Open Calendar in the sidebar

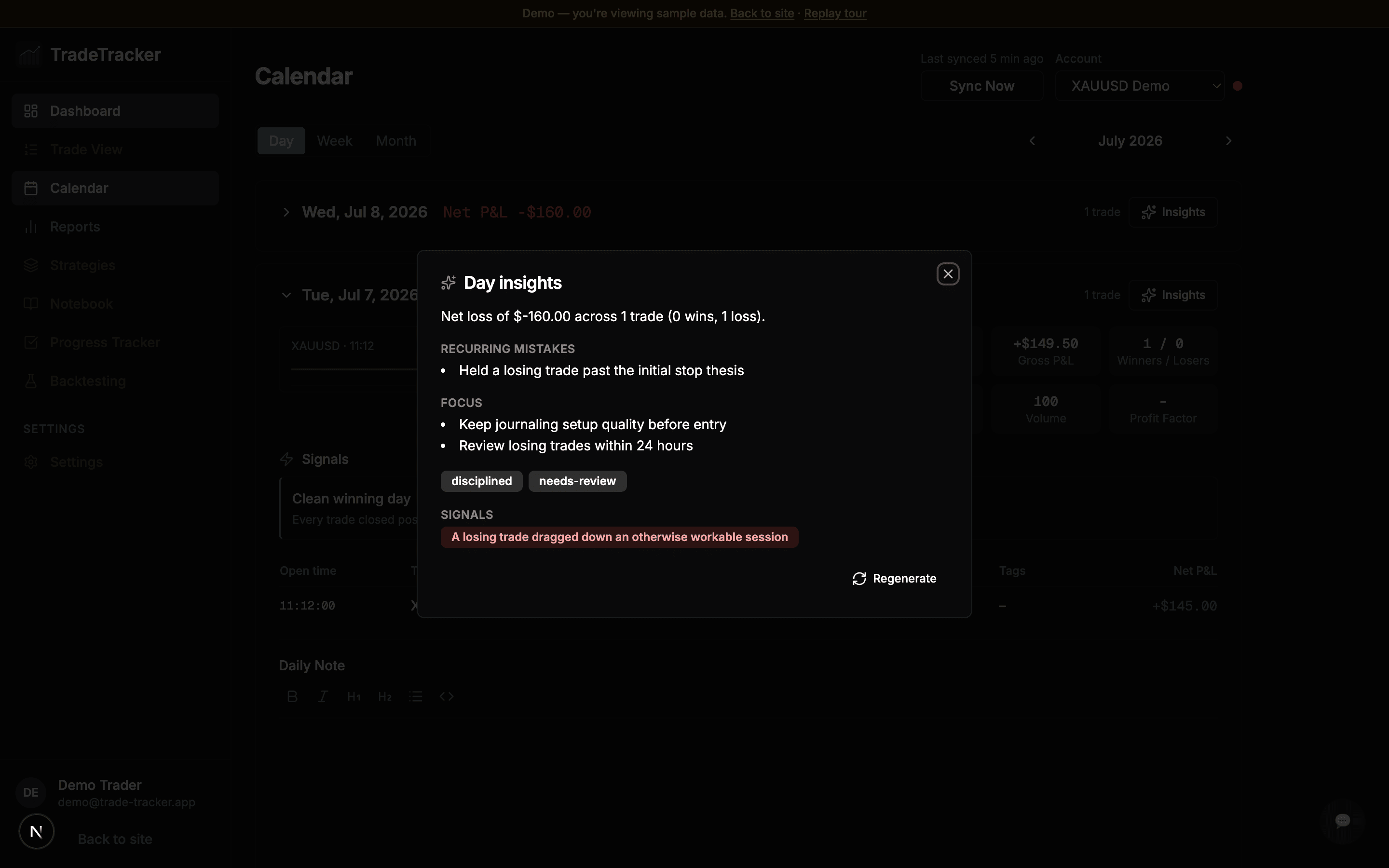click(115, 188)
